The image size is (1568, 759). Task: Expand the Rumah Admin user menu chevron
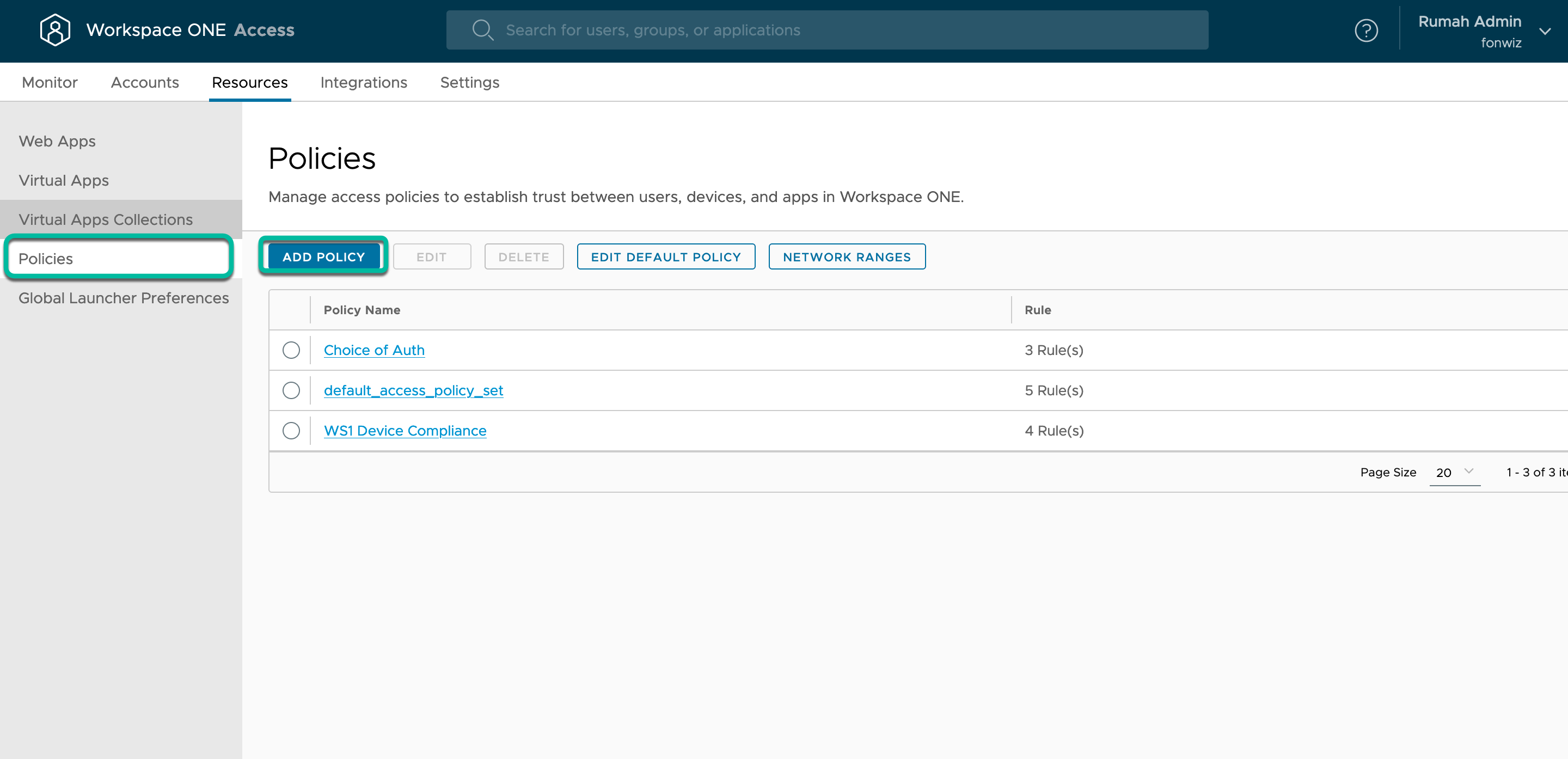point(1544,31)
